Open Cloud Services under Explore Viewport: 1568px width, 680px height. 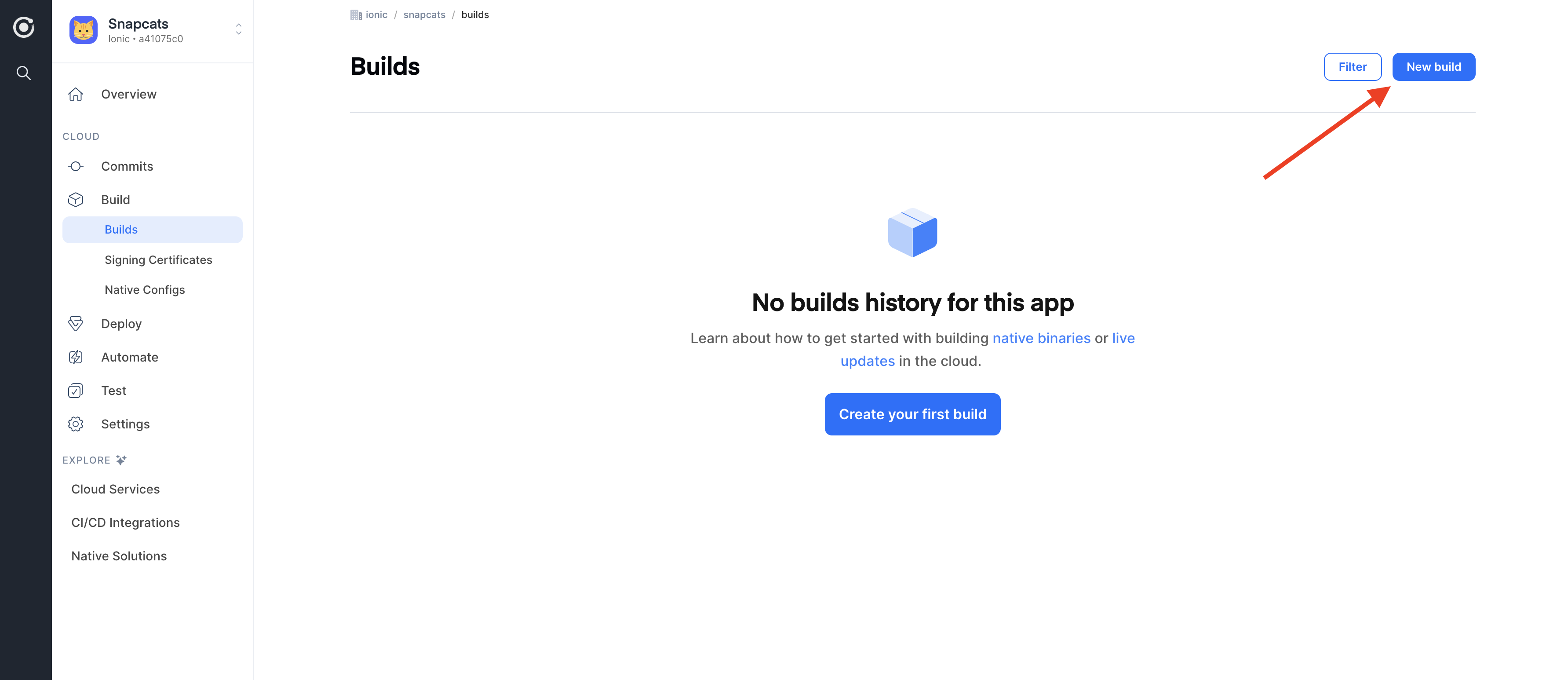(x=116, y=490)
